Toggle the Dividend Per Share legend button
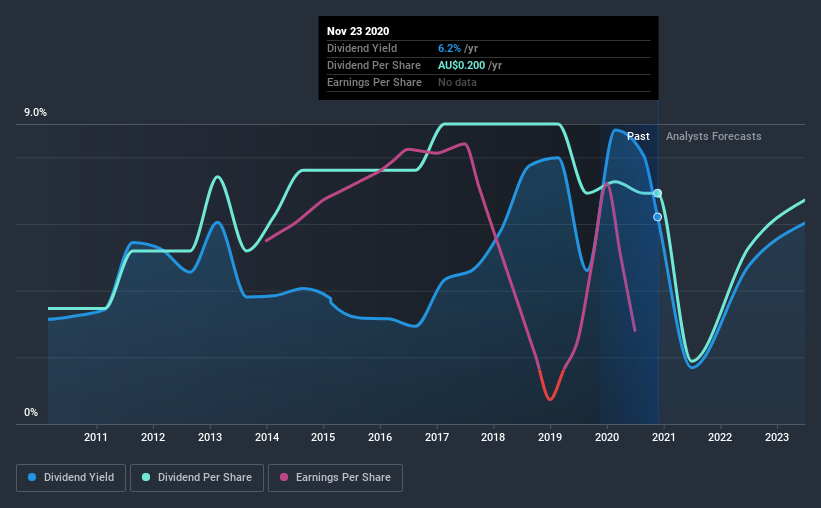The image size is (821, 508). (x=197, y=478)
